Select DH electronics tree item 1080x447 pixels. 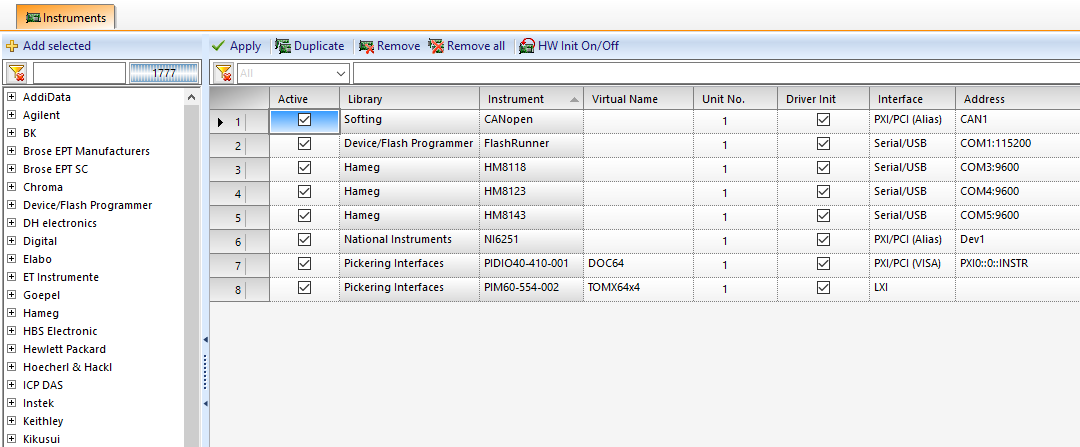60,223
